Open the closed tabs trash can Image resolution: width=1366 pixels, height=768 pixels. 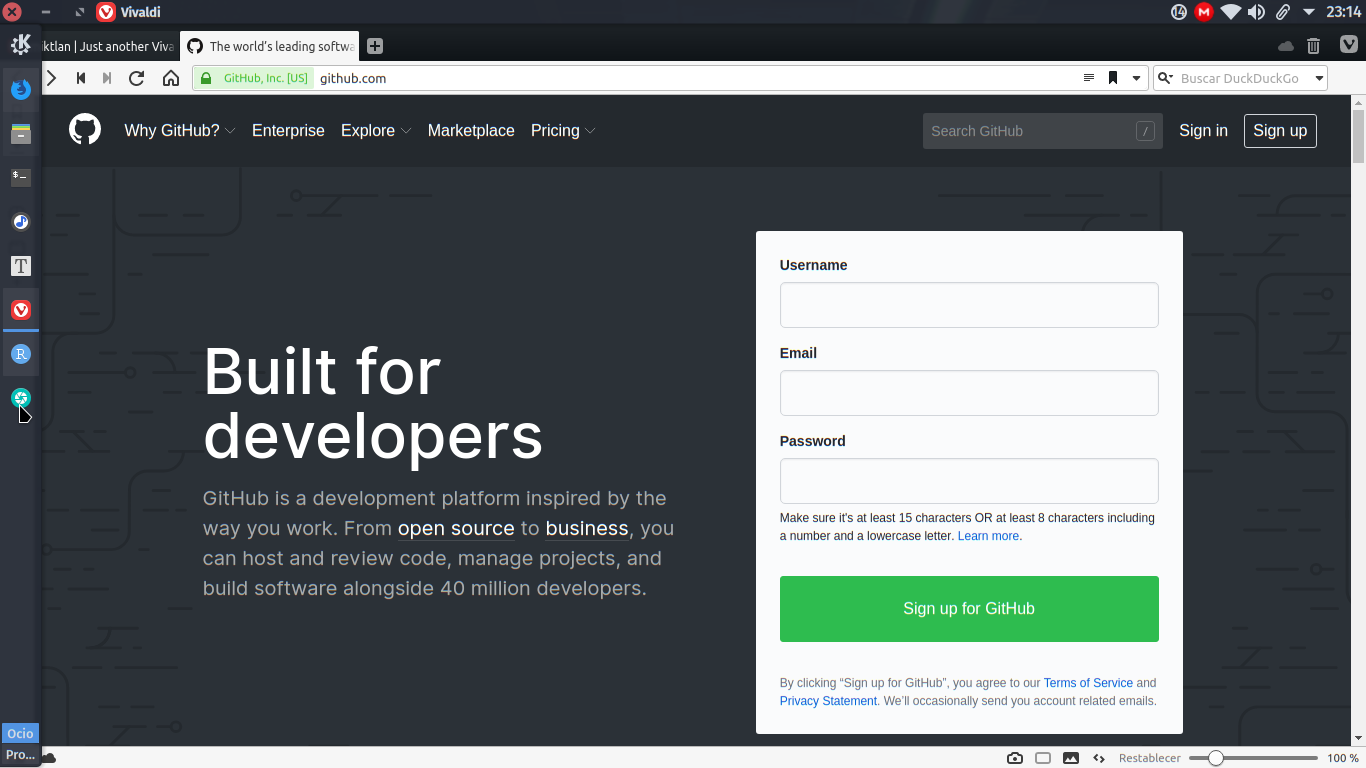[1314, 46]
